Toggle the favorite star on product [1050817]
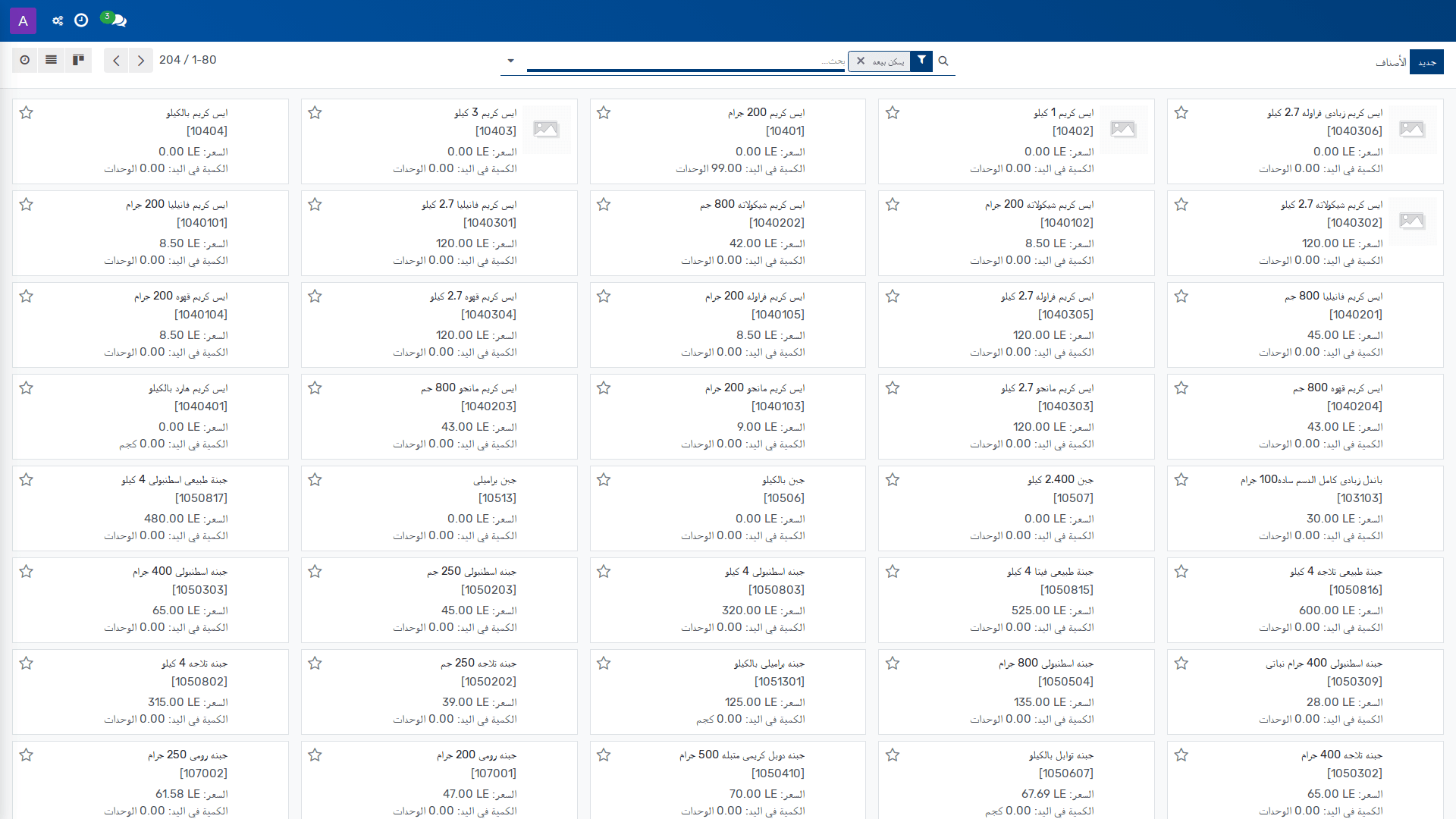The width and height of the screenshot is (1456, 819). pos(27,480)
